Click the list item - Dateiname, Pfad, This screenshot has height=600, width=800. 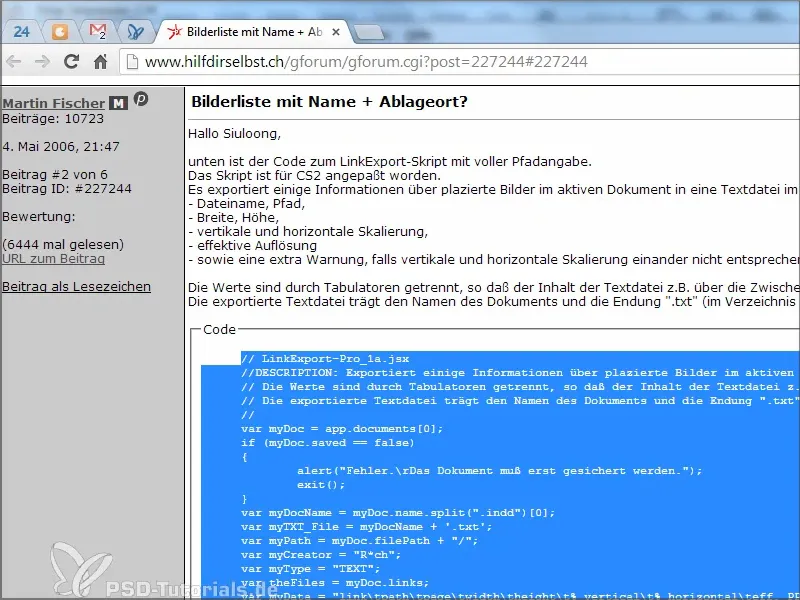(x=246, y=204)
